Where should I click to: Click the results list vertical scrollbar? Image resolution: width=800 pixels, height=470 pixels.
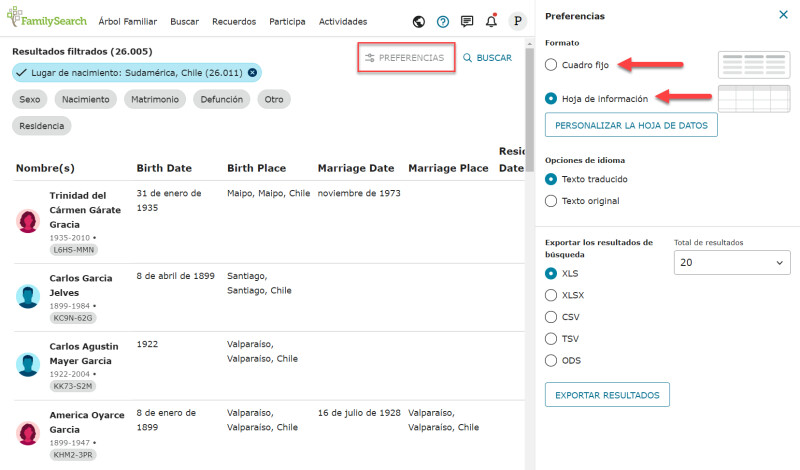pyautogui.click(x=530, y=110)
